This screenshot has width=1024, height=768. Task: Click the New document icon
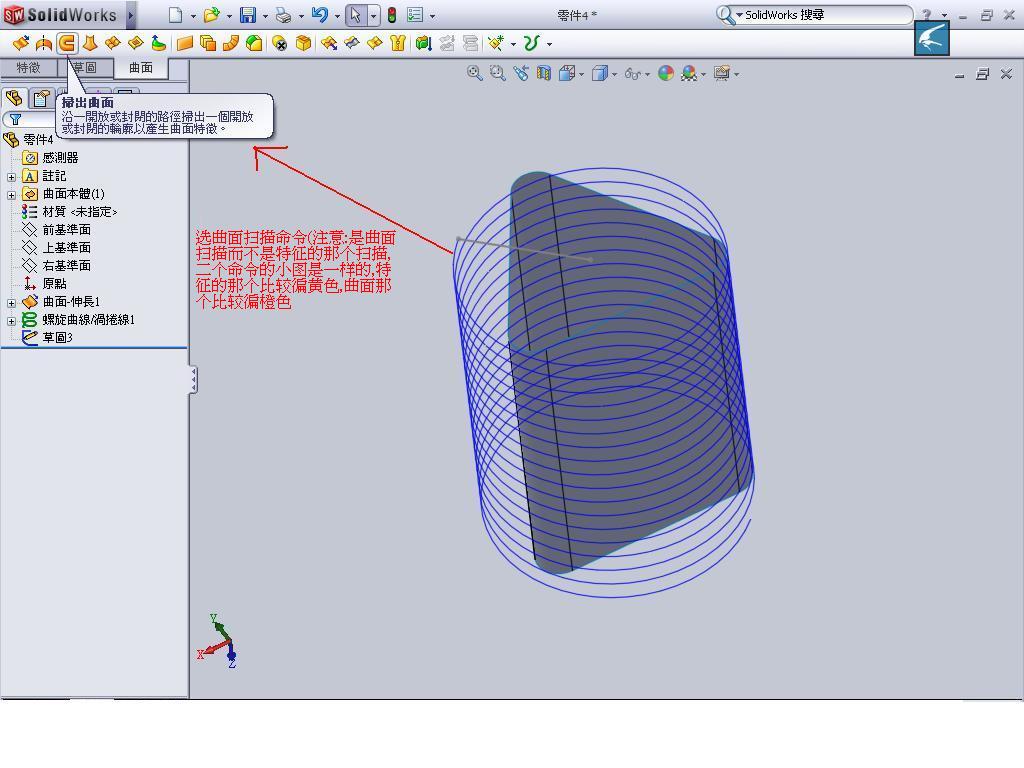175,15
